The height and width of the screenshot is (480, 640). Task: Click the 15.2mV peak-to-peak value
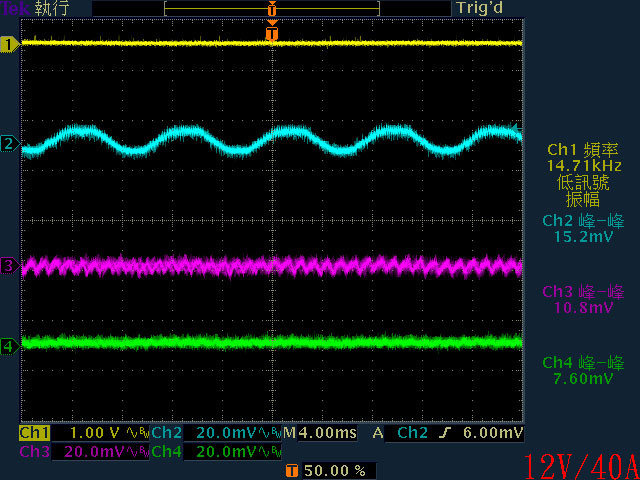583,236
